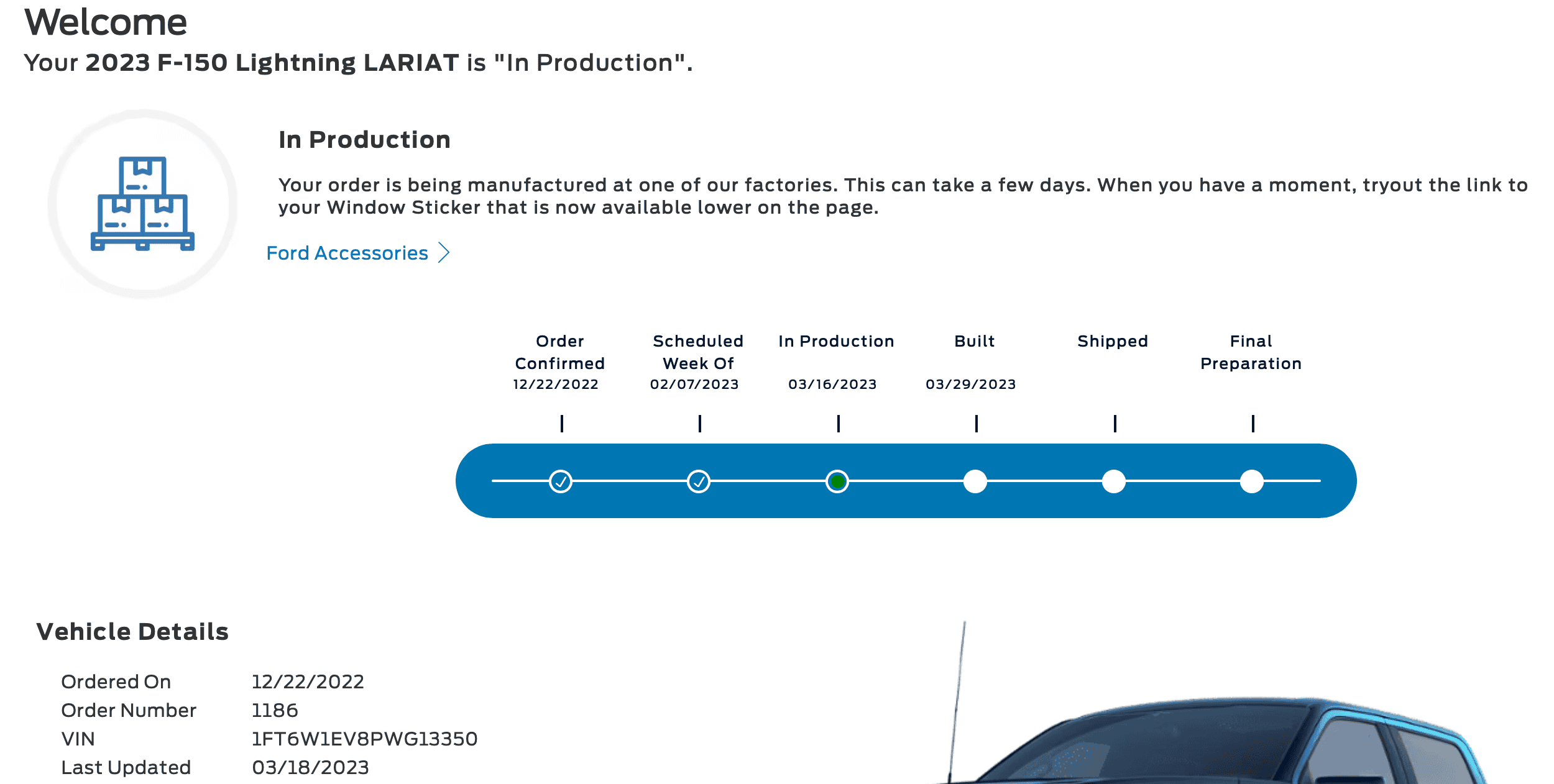Click the Built timeline label
Image resolution: width=1554 pixels, height=784 pixels.
tap(975, 341)
